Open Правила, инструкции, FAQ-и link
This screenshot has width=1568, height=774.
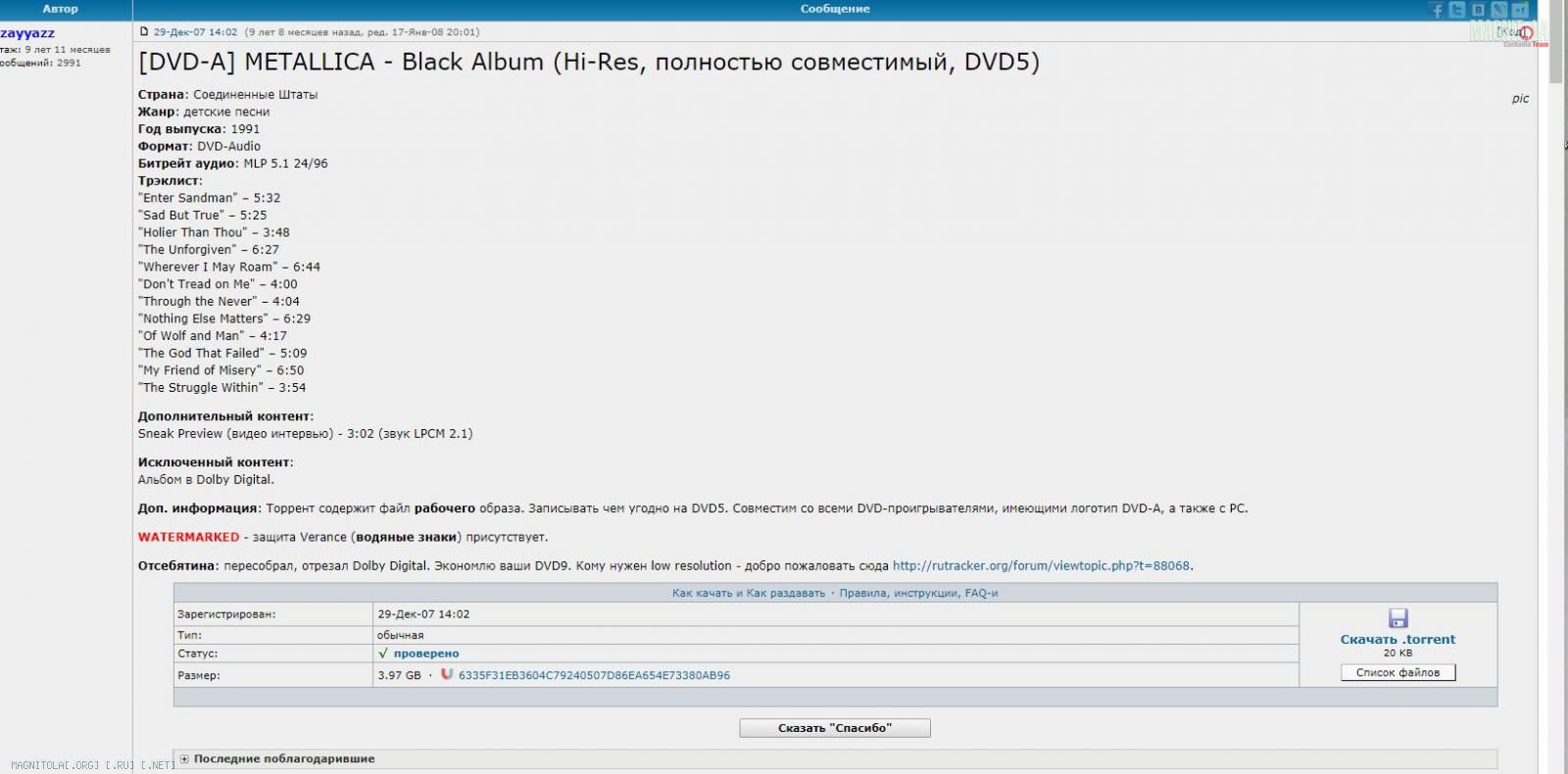point(918,593)
